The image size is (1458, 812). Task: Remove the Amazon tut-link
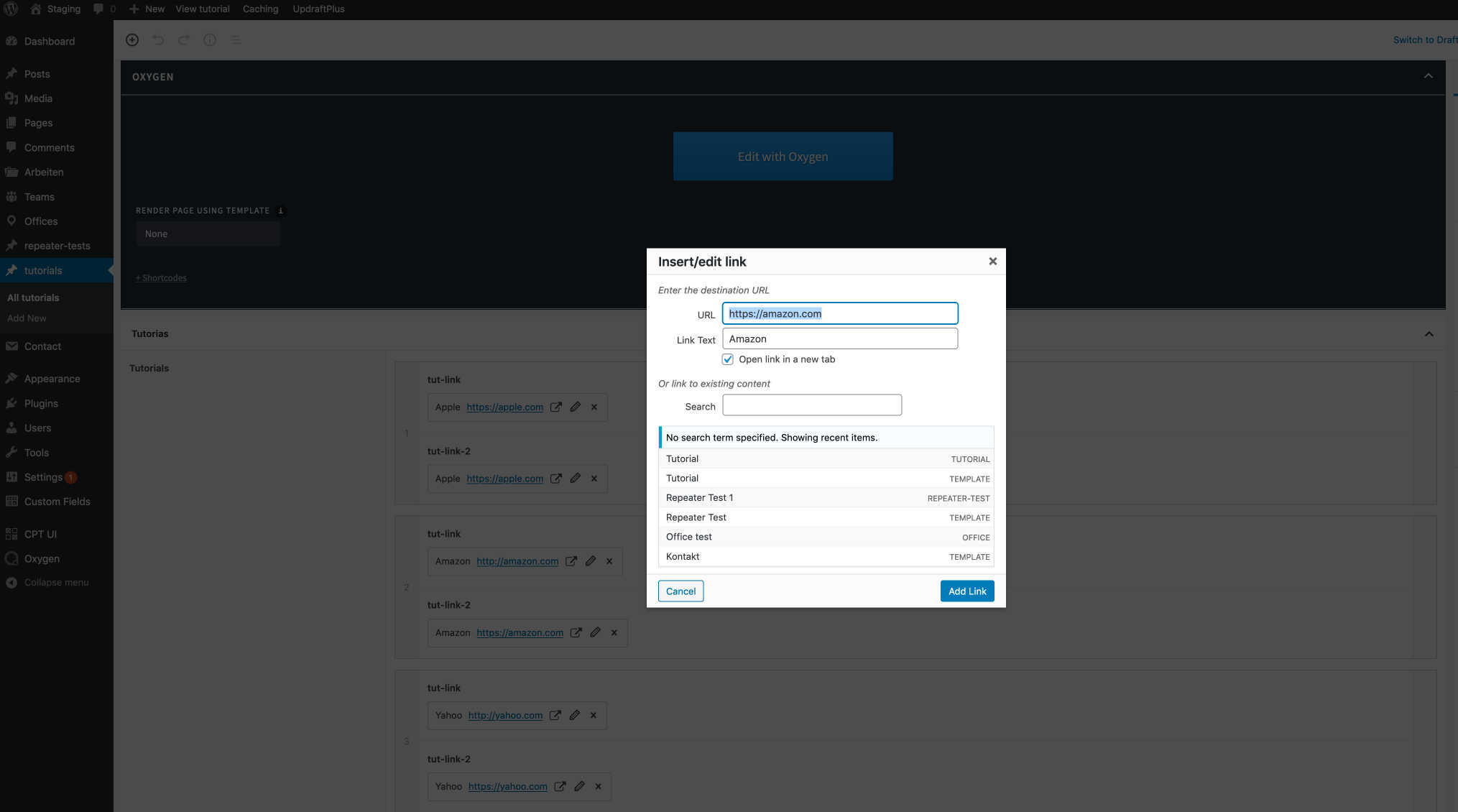609,561
